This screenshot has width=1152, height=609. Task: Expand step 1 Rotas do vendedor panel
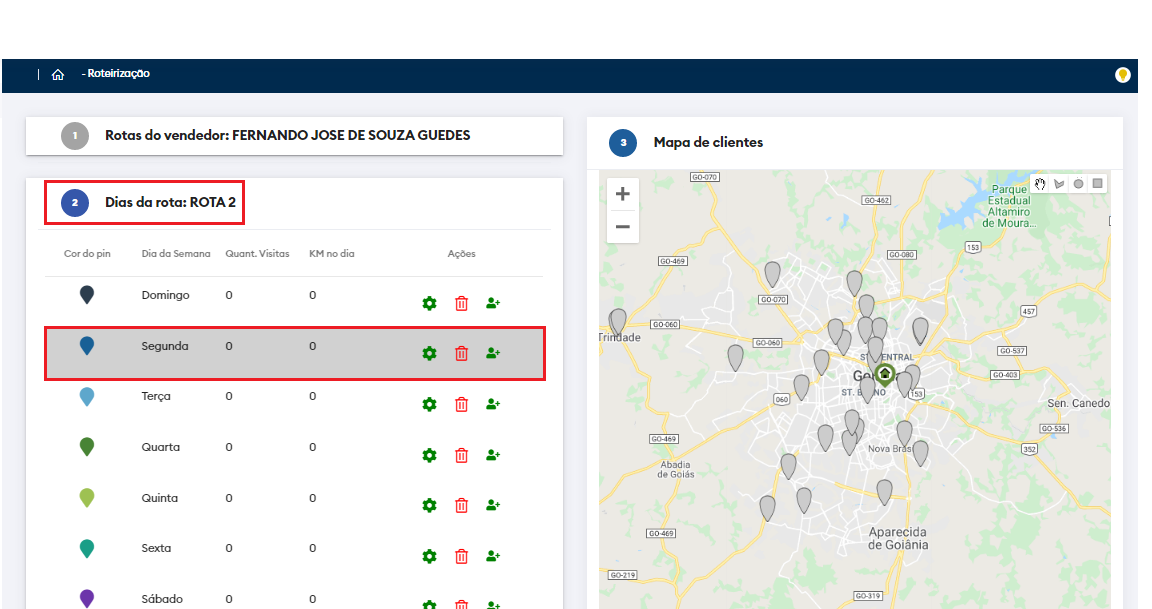[287, 135]
